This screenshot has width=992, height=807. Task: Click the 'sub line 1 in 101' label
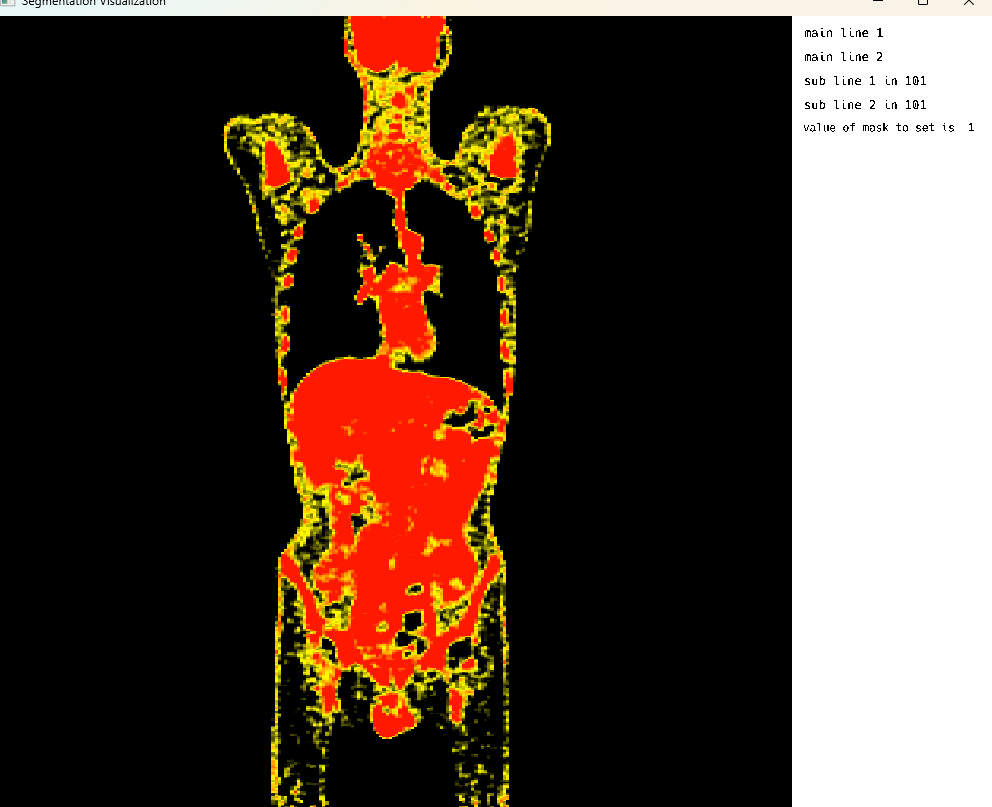point(865,81)
